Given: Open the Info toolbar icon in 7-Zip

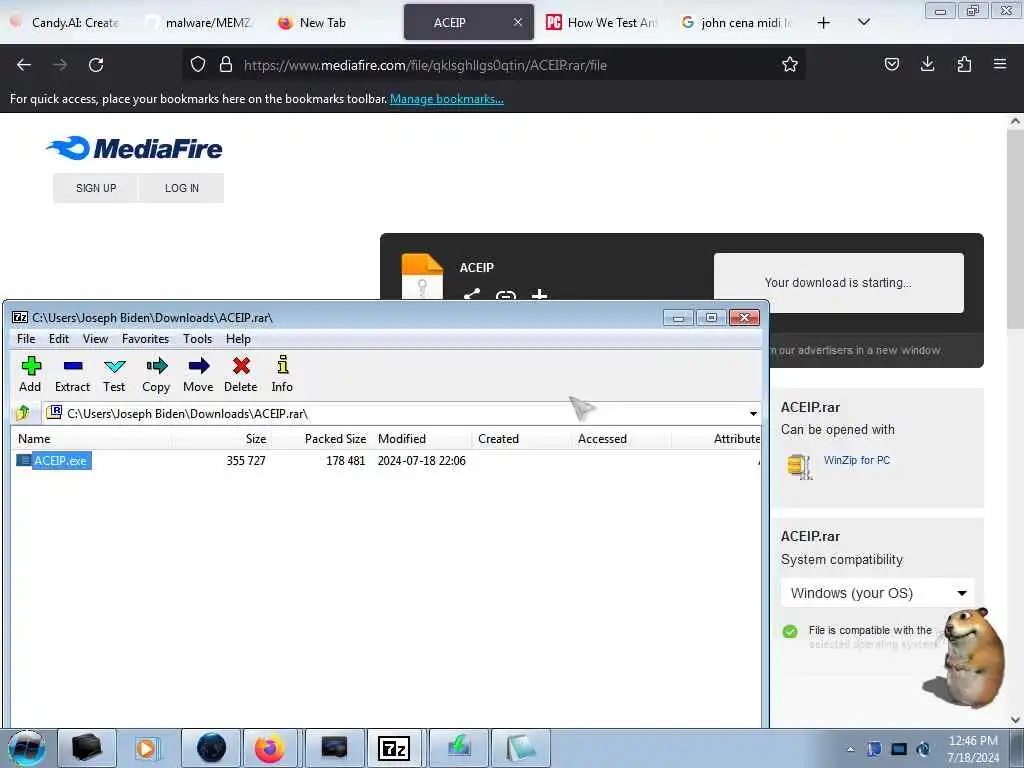Looking at the screenshot, I should point(282,374).
